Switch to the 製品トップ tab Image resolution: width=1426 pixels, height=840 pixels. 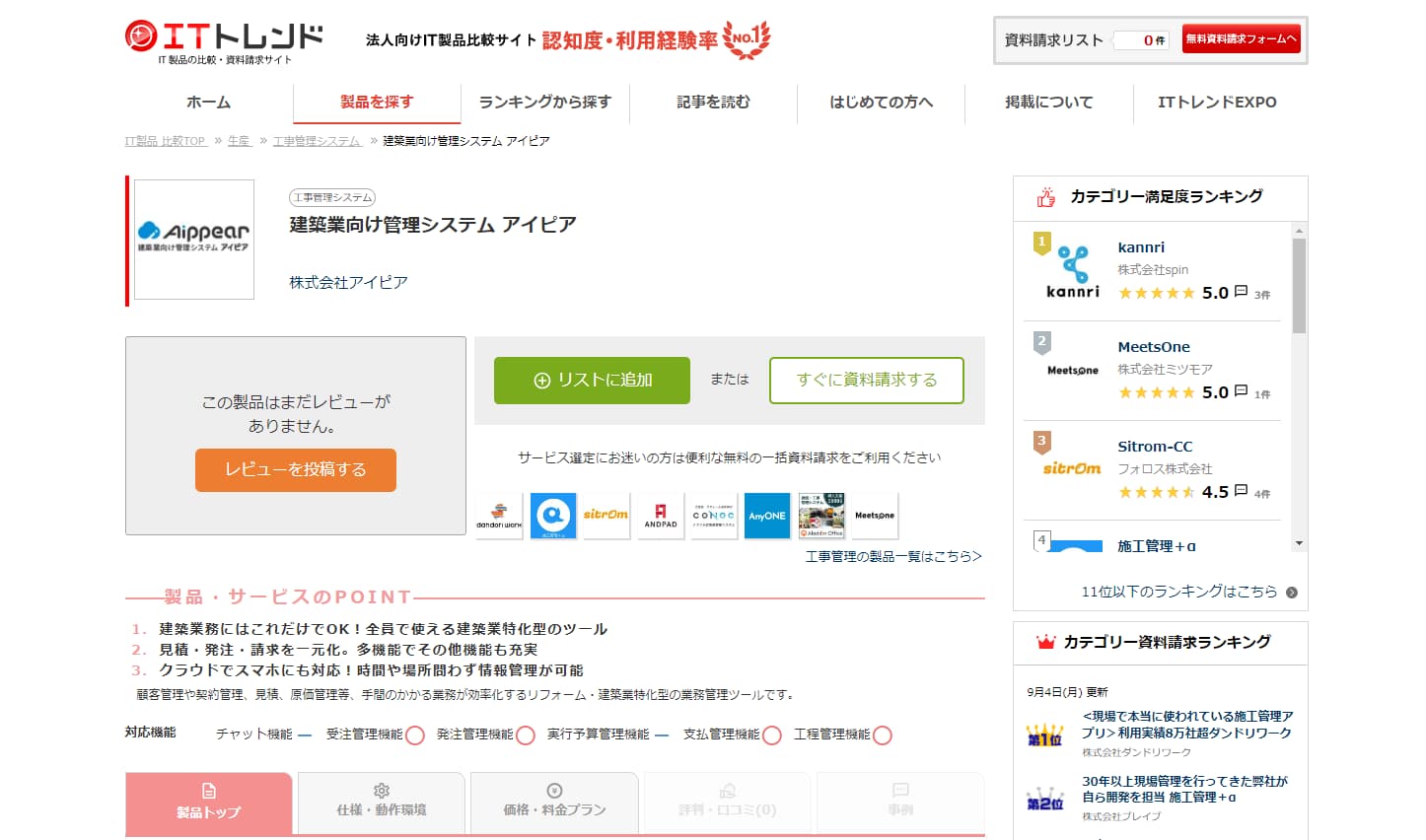tap(209, 803)
